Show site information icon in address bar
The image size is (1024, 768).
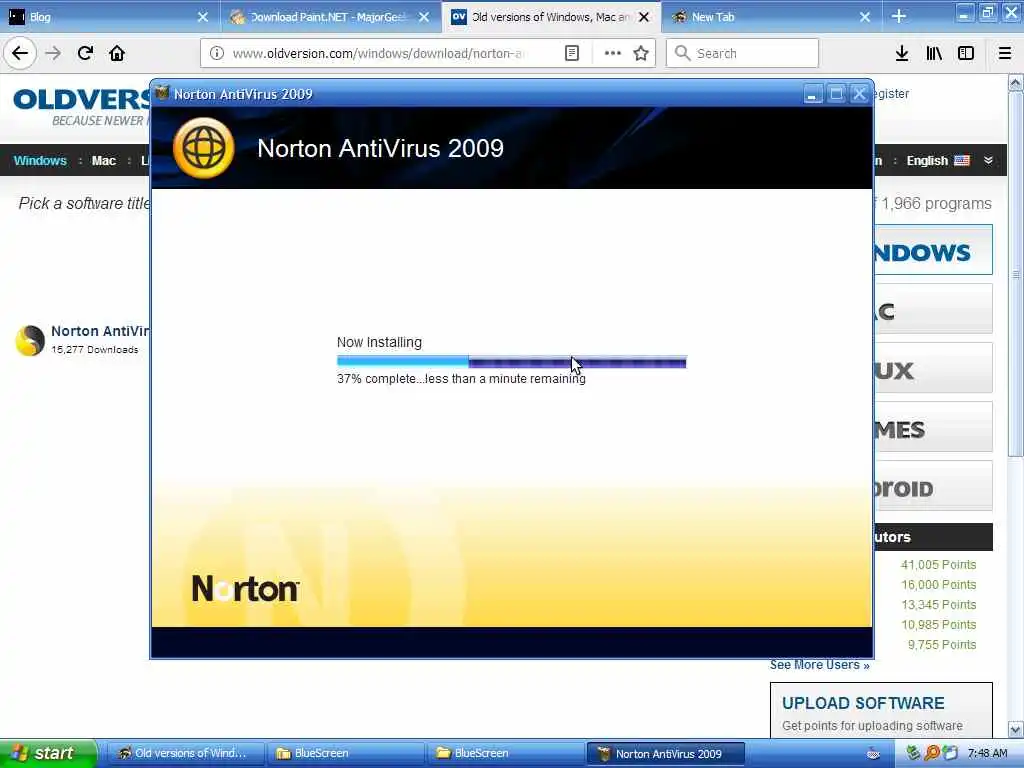(x=217, y=53)
